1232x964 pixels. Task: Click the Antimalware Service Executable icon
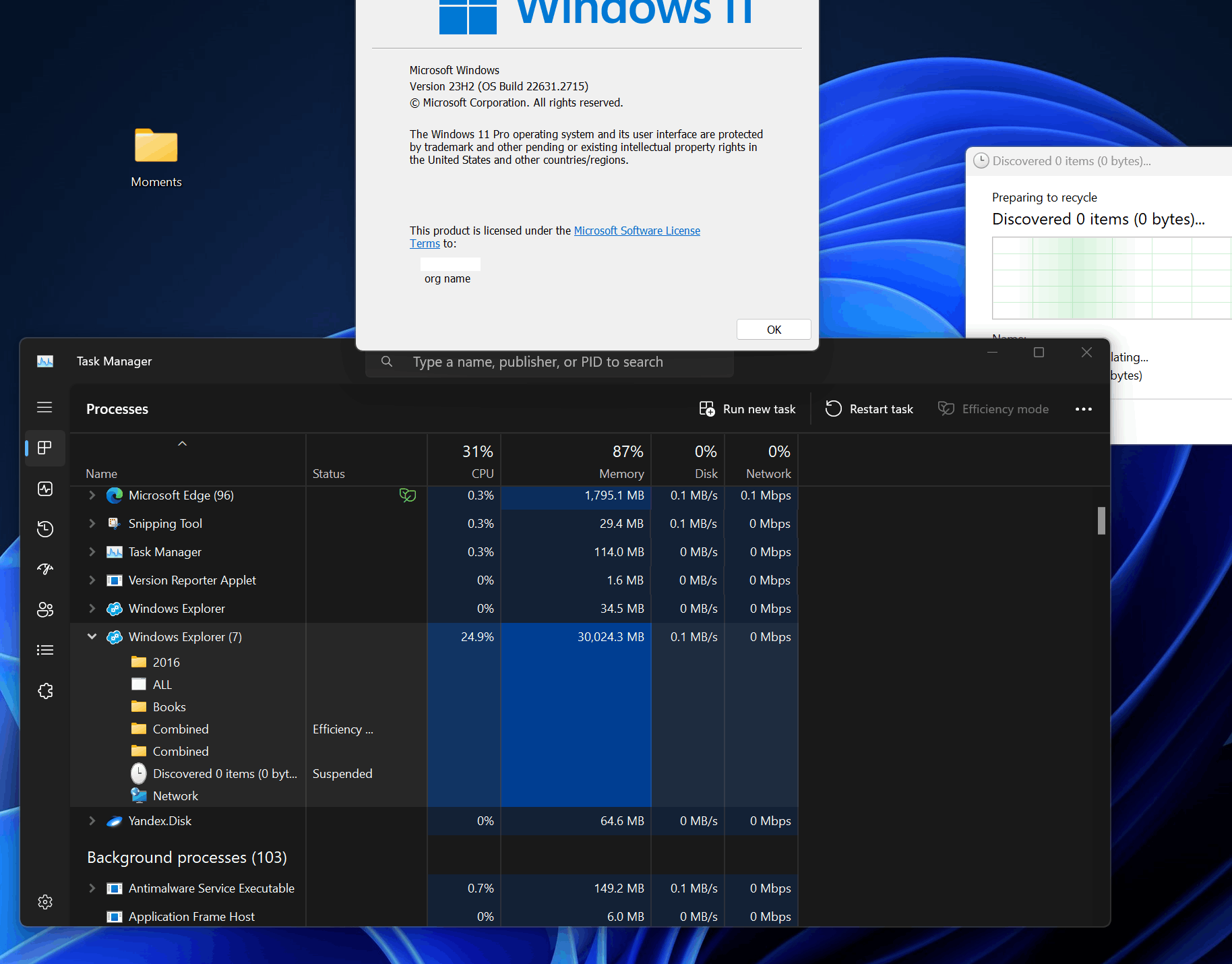115,888
